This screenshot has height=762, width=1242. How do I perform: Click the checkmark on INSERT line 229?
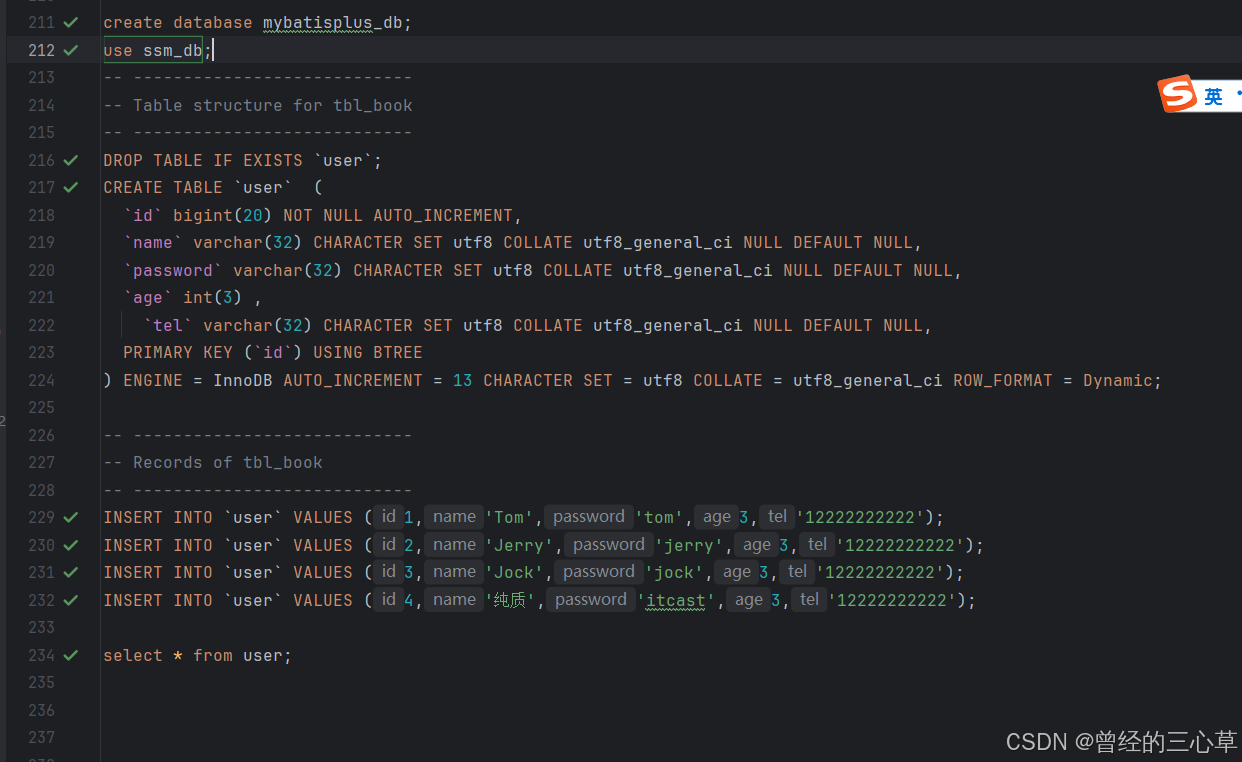(x=70, y=517)
